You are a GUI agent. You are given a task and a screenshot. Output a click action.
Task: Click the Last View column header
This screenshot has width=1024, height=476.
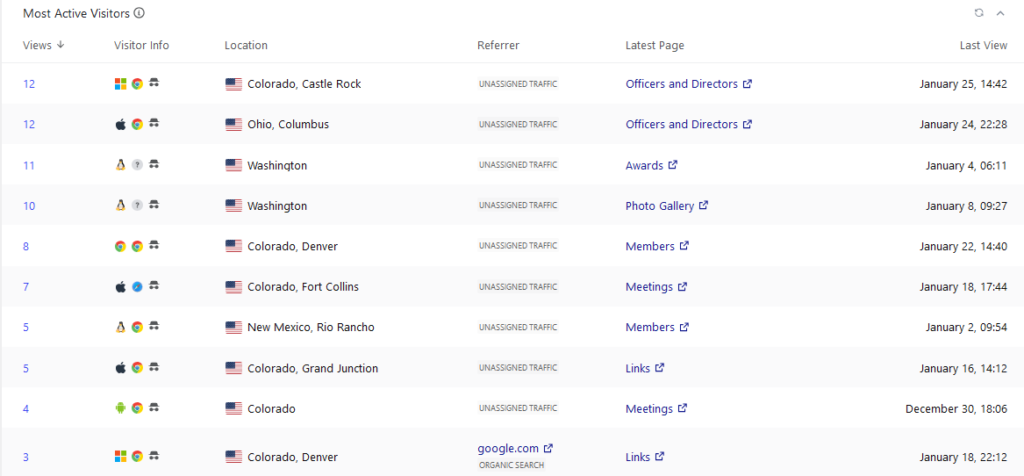[983, 45]
